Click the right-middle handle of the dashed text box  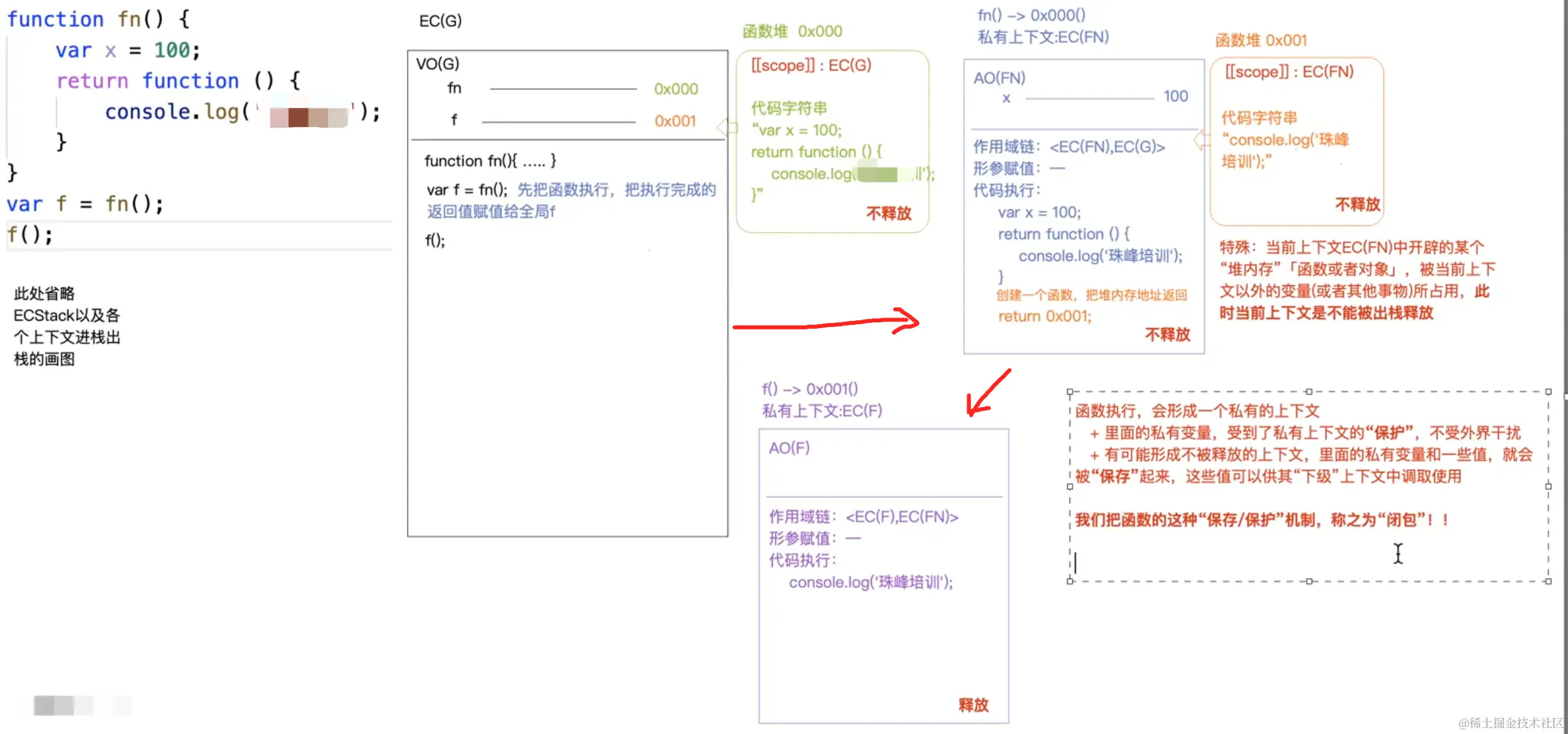1548,486
